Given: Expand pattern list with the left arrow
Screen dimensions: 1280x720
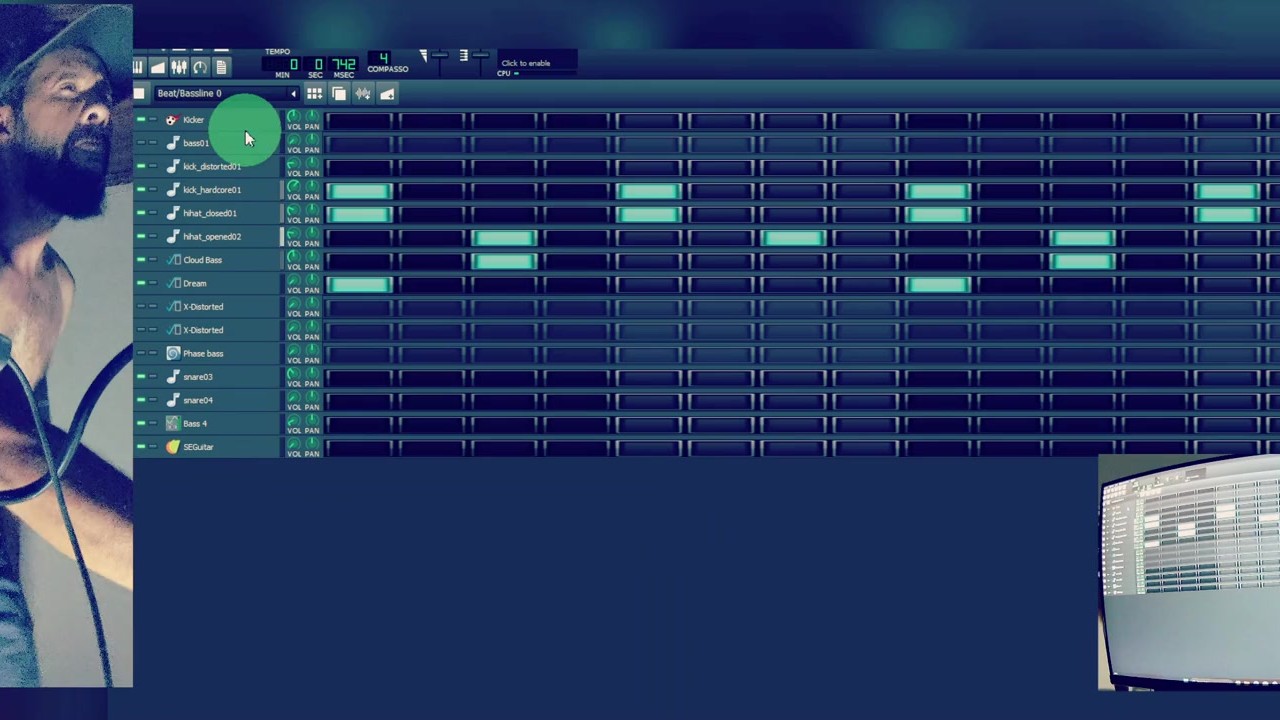Looking at the screenshot, I should (293, 94).
